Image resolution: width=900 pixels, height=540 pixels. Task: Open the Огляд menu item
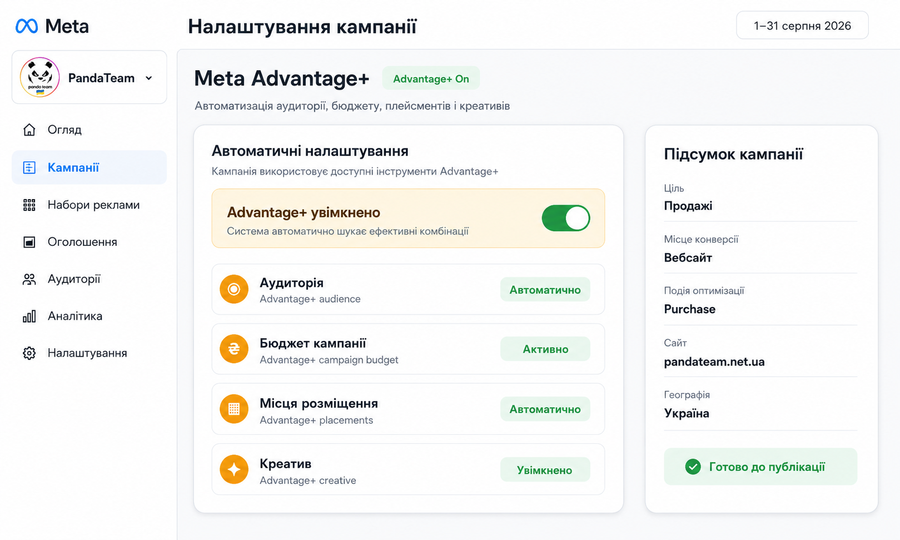[89, 130]
